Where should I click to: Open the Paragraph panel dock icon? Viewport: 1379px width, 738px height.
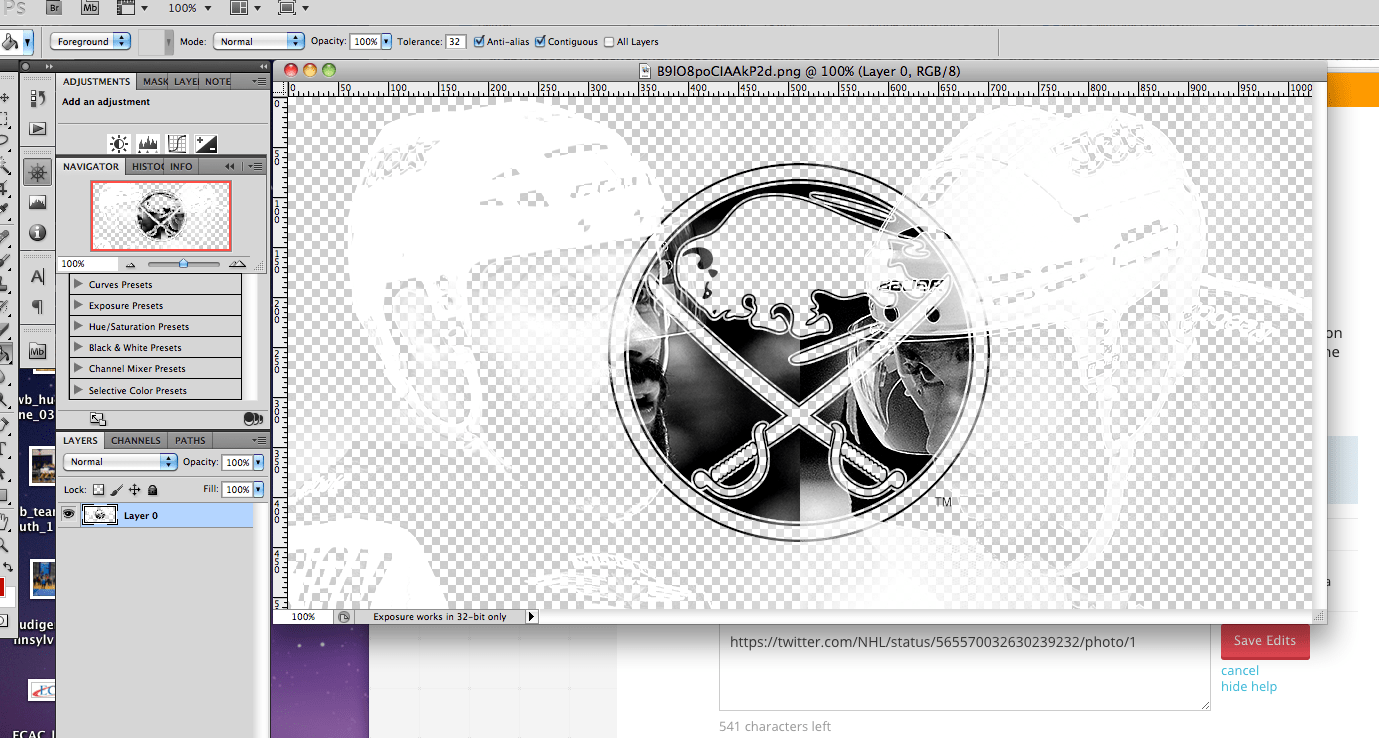click(38, 306)
